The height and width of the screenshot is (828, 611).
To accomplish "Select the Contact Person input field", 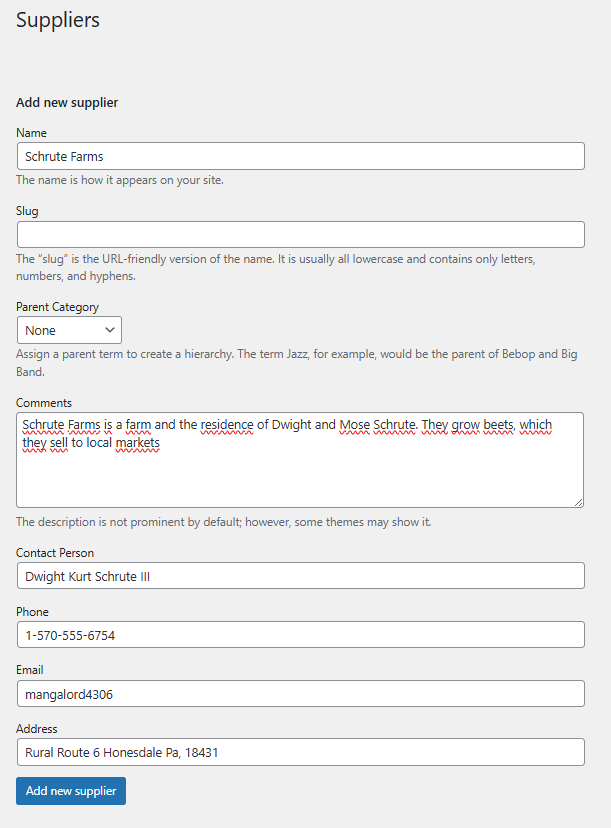I will pyautogui.click(x=300, y=576).
